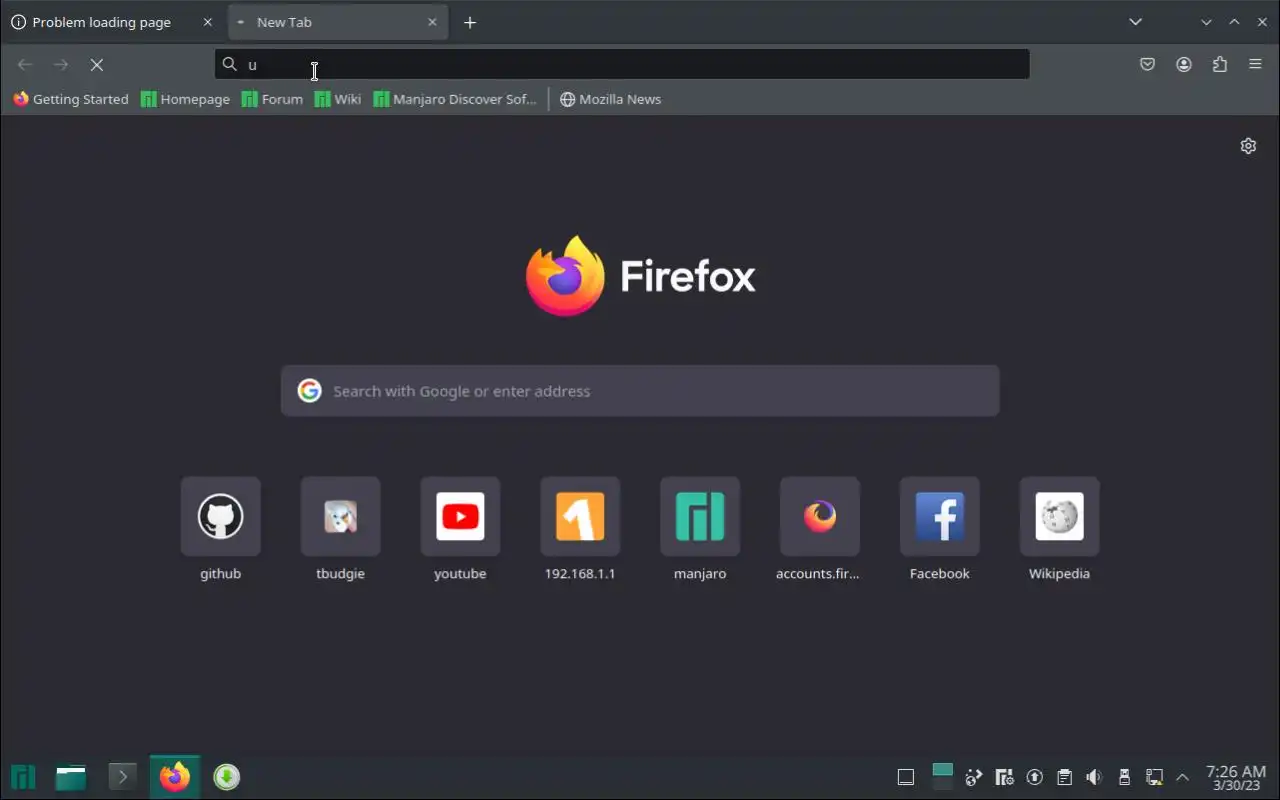This screenshot has width=1280, height=800.
Task: Open the updates available tray icon
Action: click(x=1035, y=777)
